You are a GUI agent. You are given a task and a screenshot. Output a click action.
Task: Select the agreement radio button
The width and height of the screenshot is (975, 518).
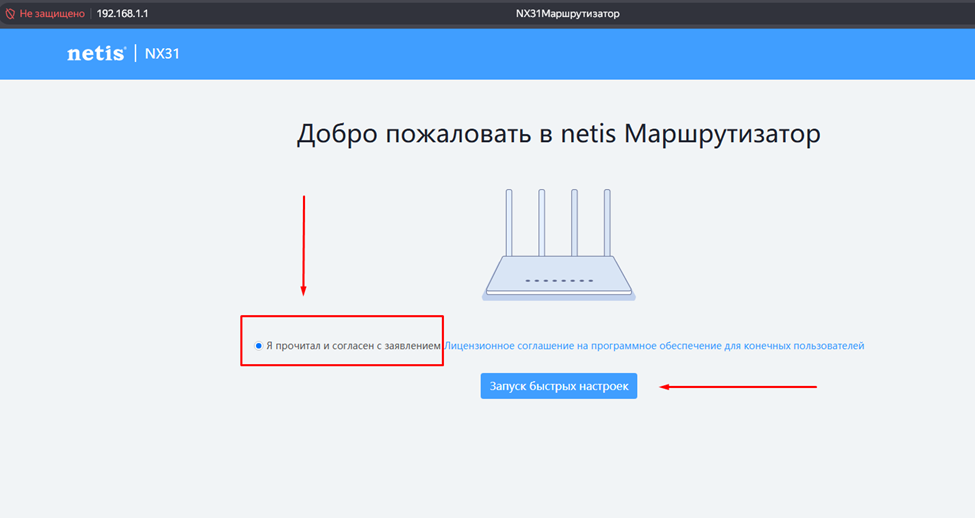pyautogui.click(x=259, y=346)
